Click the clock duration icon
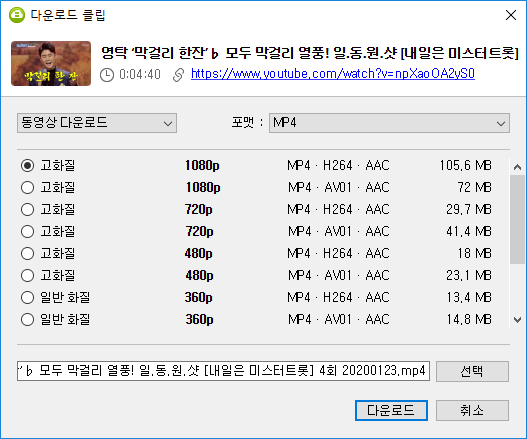The width and height of the screenshot is (527, 439). pyautogui.click(x=107, y=75)
